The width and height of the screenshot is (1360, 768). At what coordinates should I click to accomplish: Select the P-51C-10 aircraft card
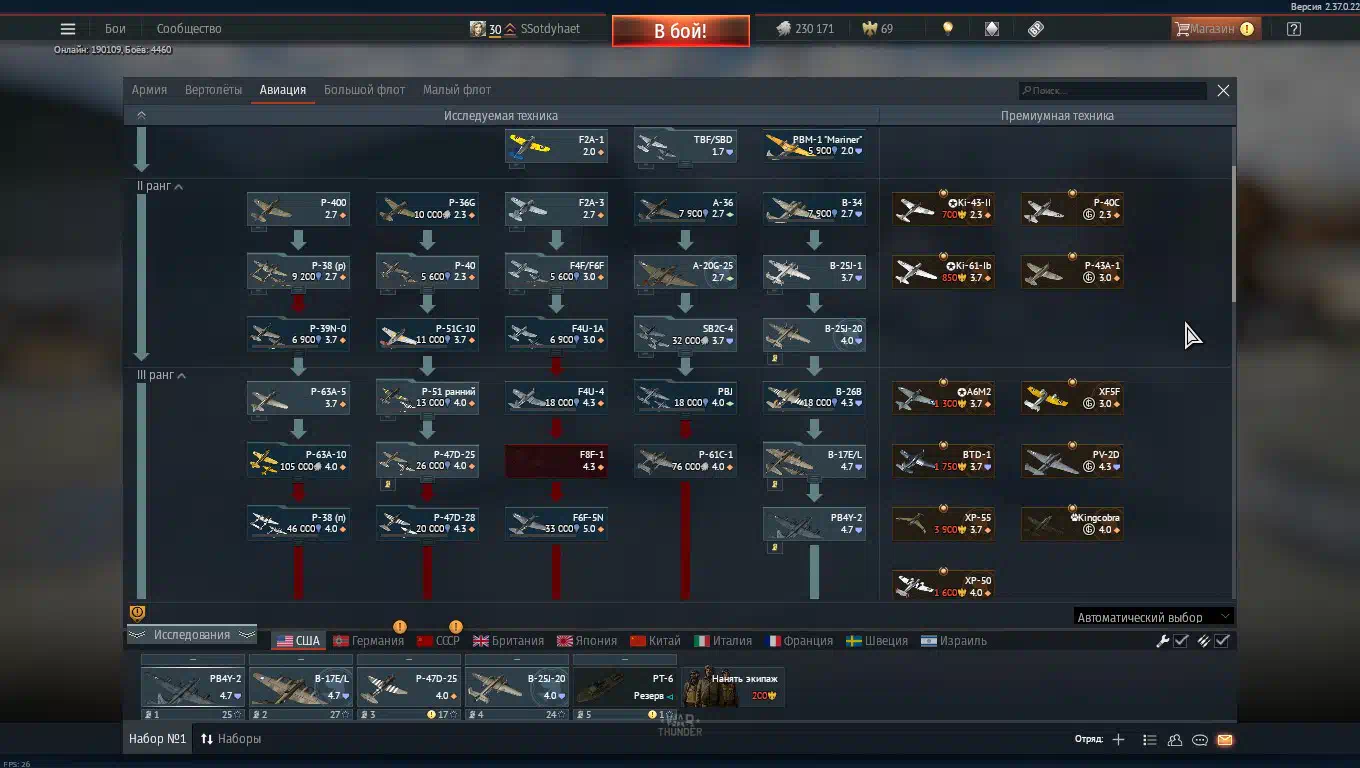tap(427, 334)
